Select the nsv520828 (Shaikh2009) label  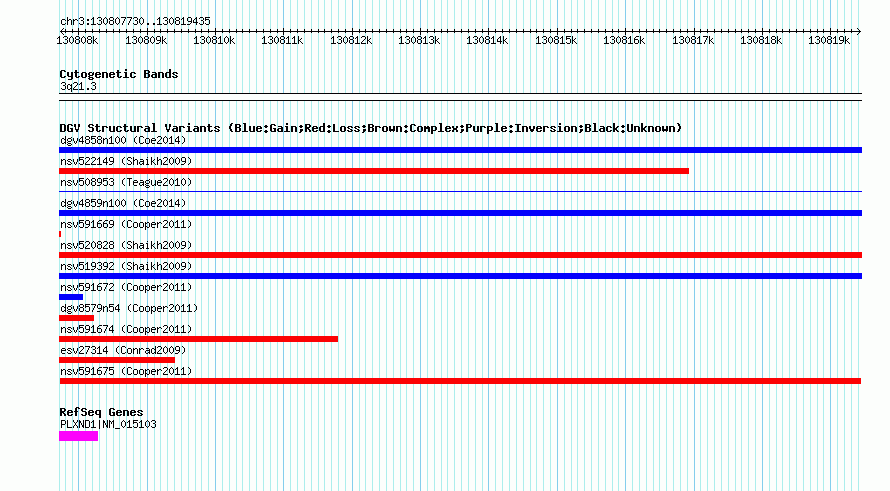click(126, 245)
